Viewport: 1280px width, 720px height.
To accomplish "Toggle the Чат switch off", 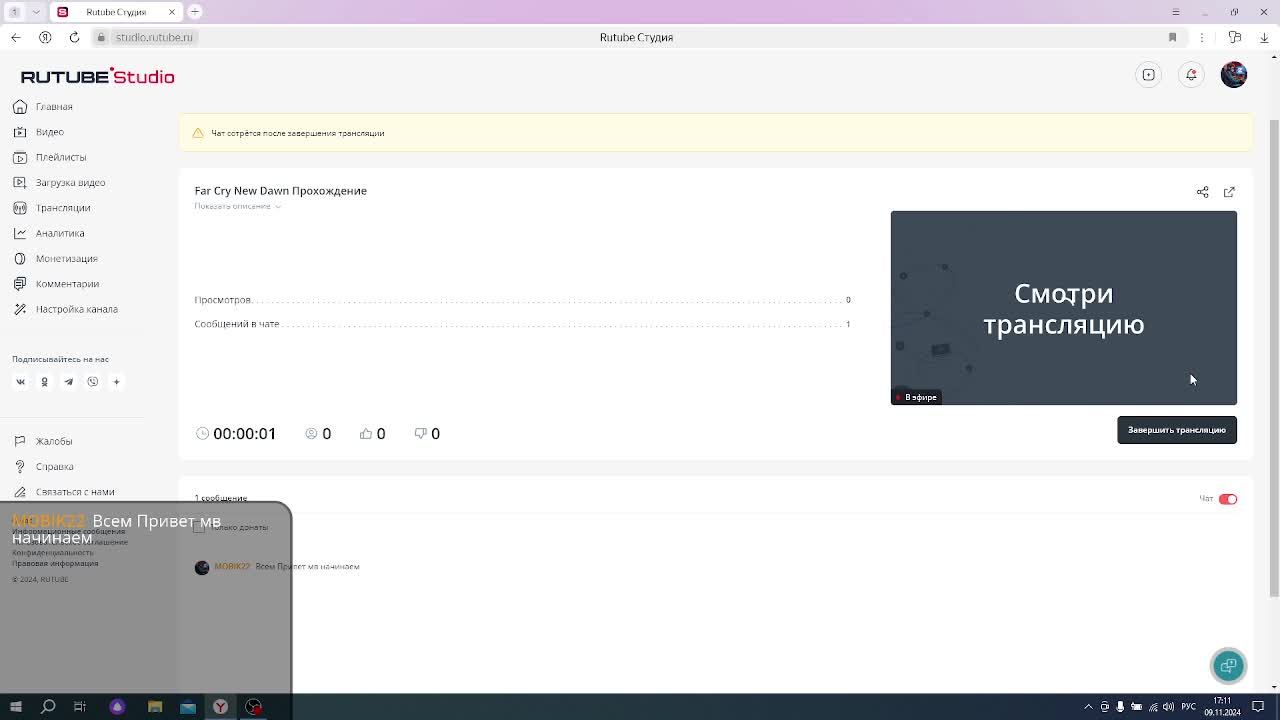I will pyautogui.click(x=1228, y=499).
